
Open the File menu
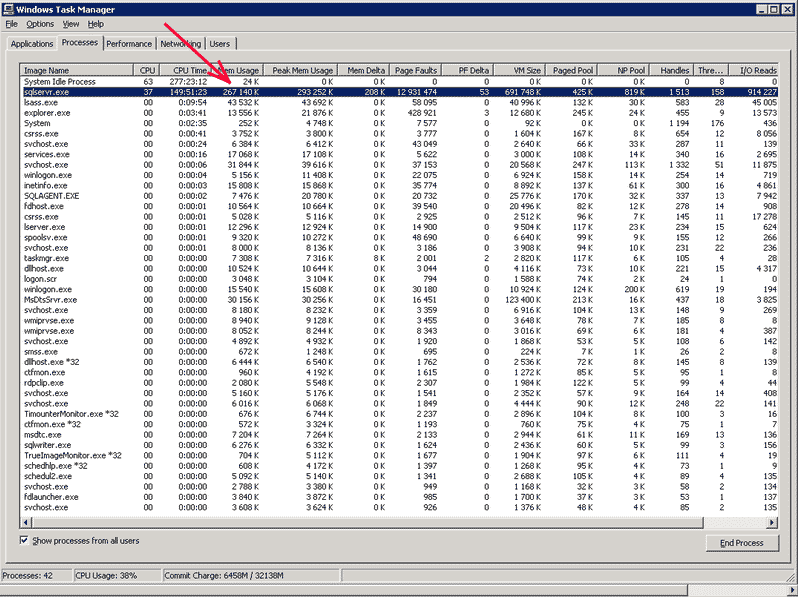pos(11,24)
